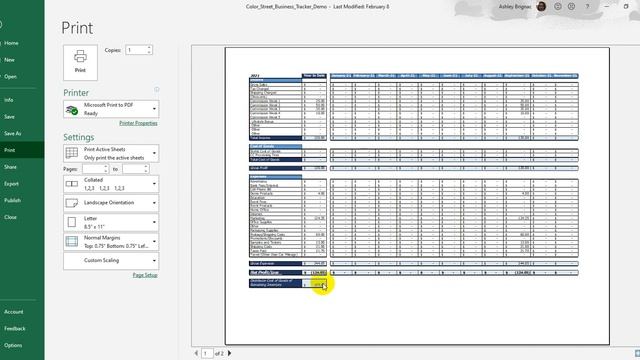Image resolution: width=640 pixels, height=360 pixels.
Task: Click the Pages to input field
Action: tap(133, 169)
